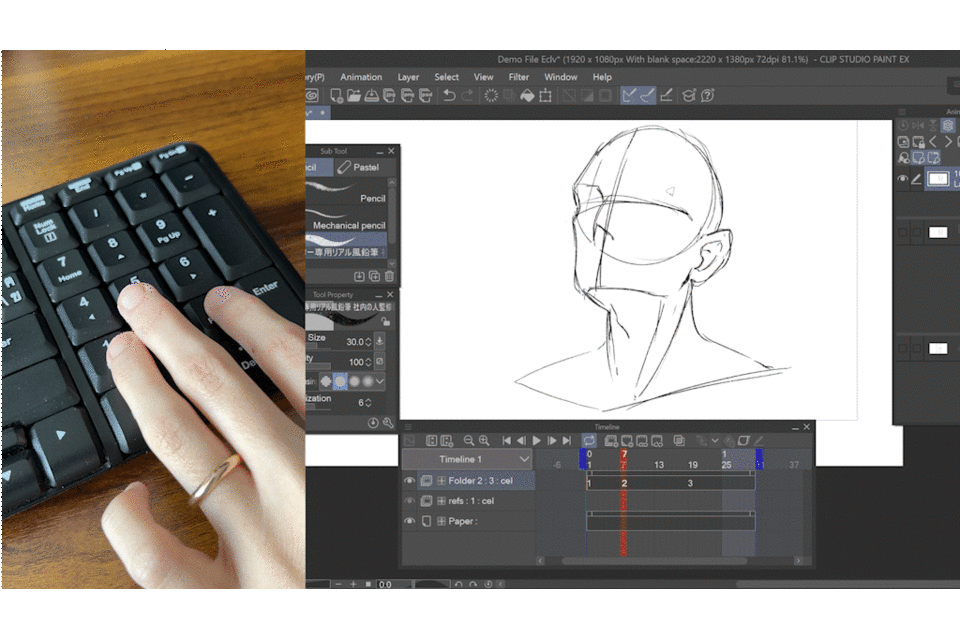Add a new animation cel from Timeline toolbar
The image size is (960, 639).
(626, 441)
